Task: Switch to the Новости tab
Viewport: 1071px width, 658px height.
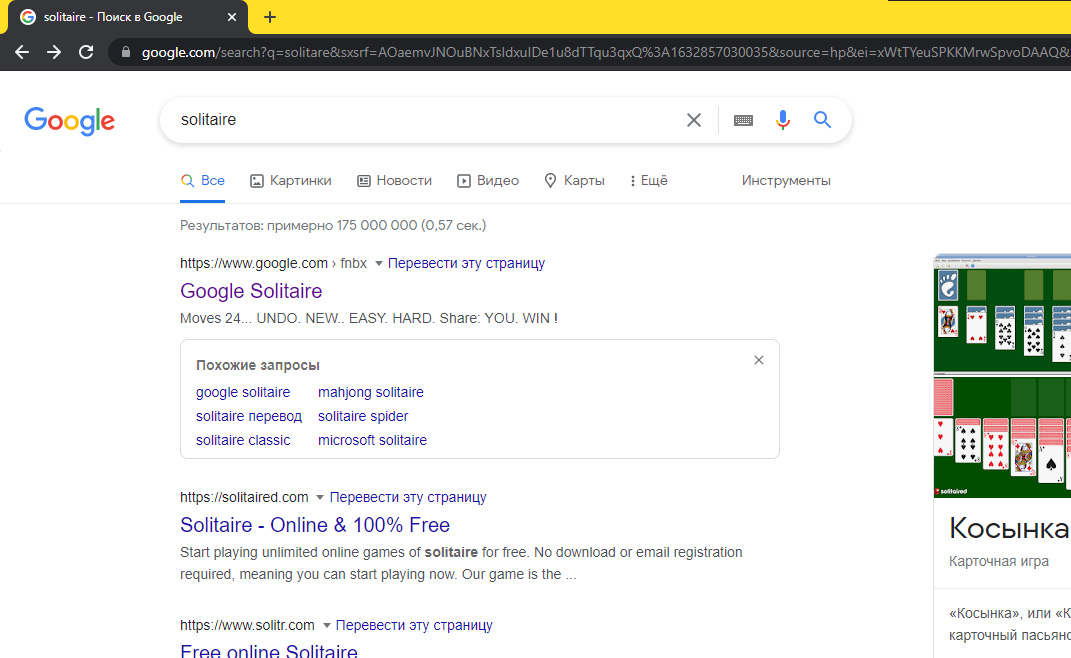Action: coord(395,180)
